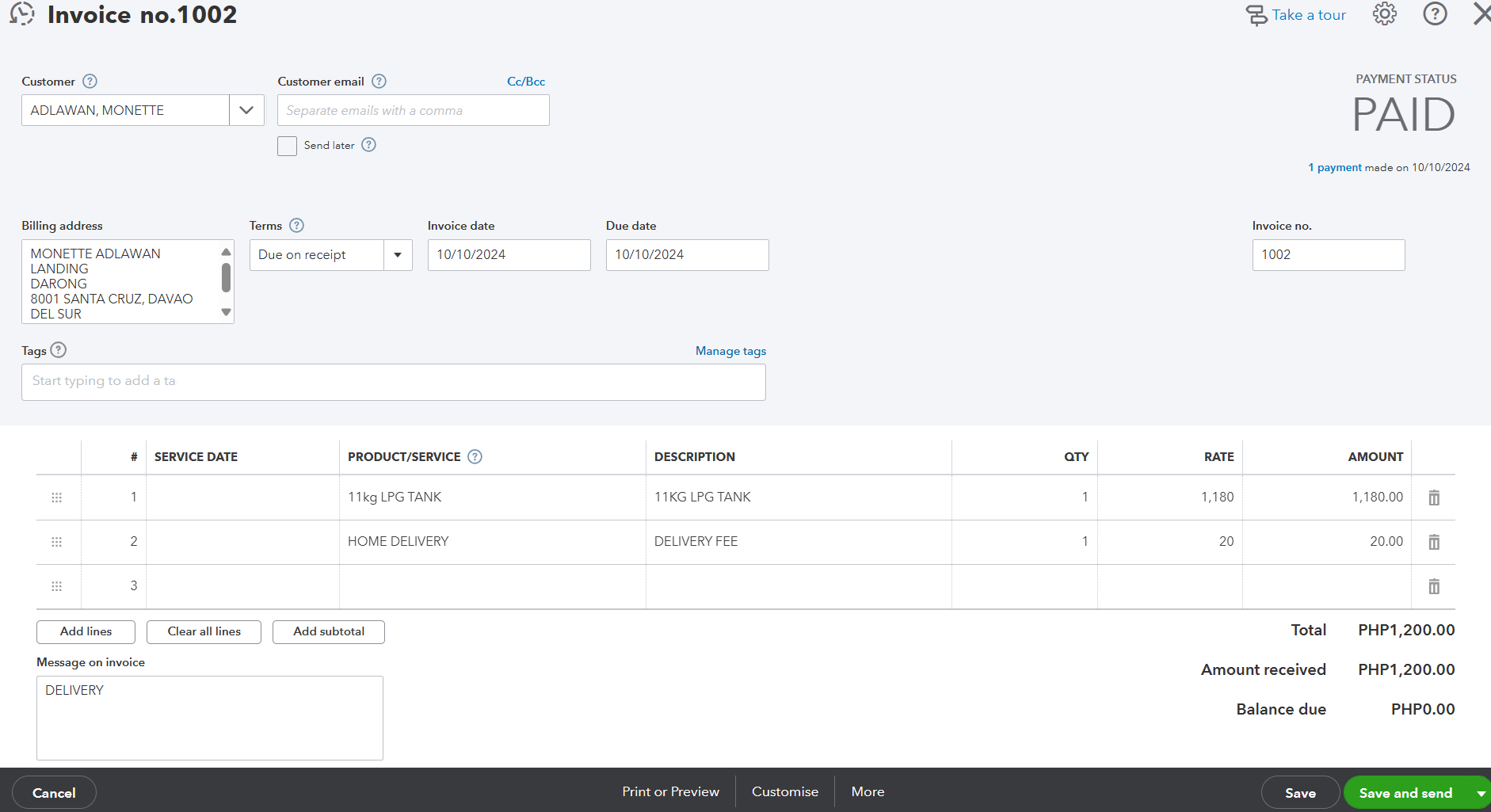Click the Message on invoice text area
This screenshot has height=812, width=1491.
210,718
